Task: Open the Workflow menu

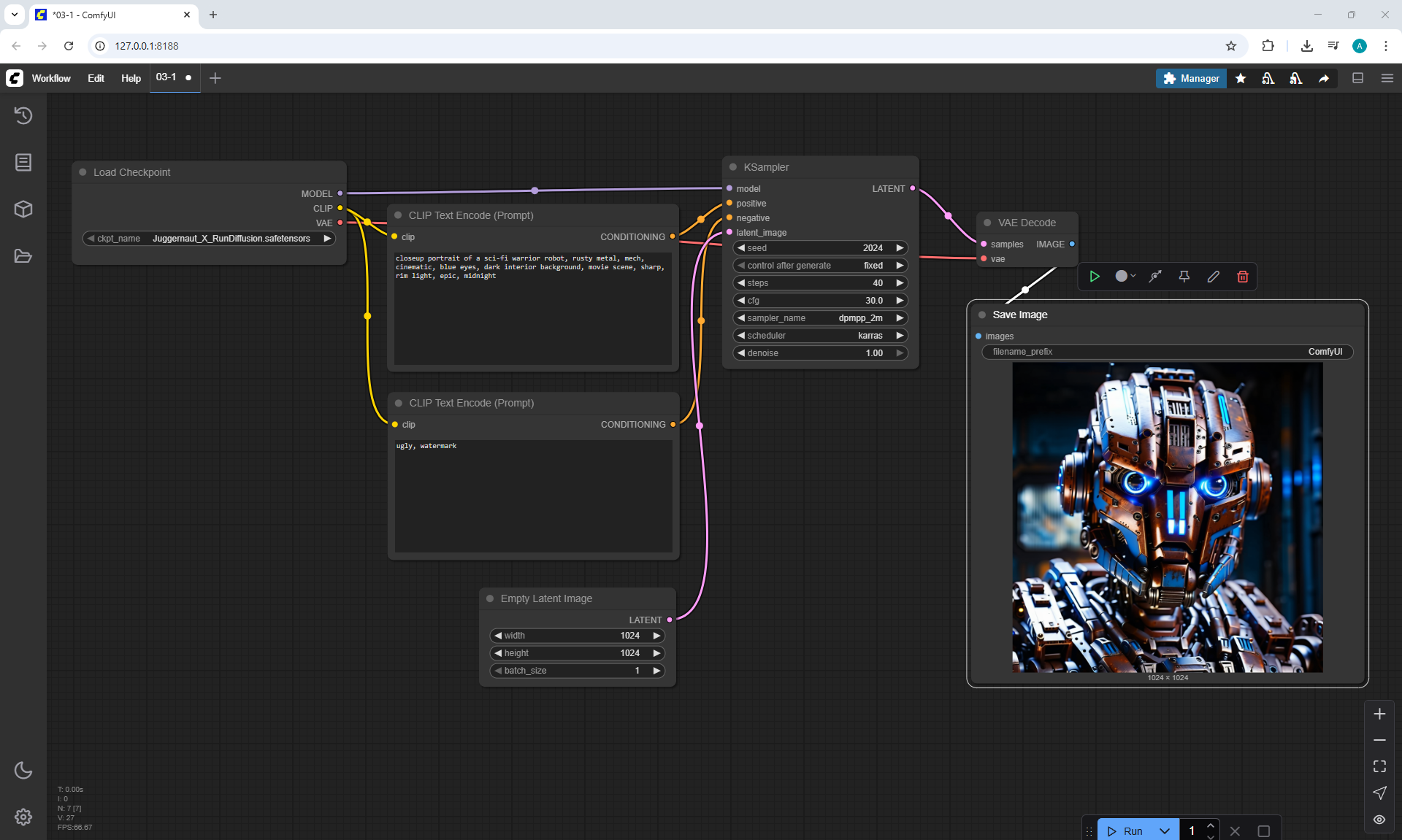Action: pos(51,78)
